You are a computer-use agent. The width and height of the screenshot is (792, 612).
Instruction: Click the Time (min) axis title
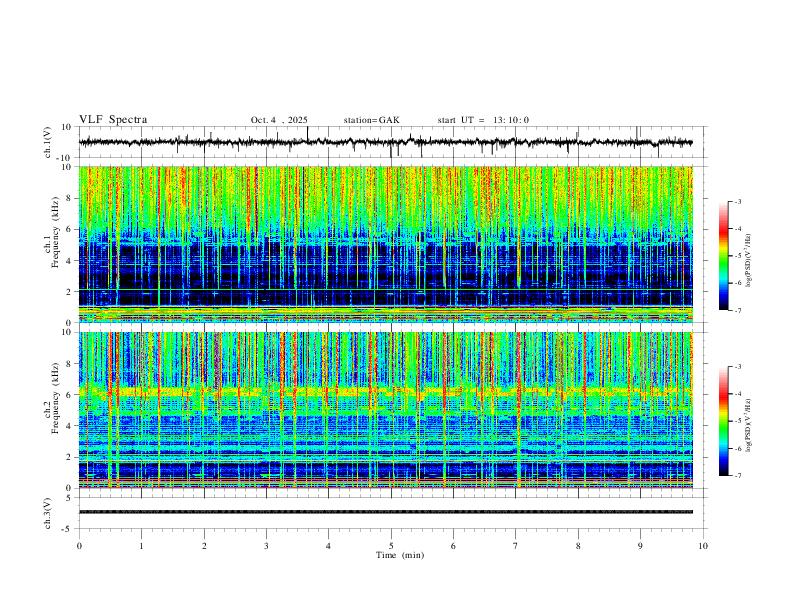(x=400, y=555)
